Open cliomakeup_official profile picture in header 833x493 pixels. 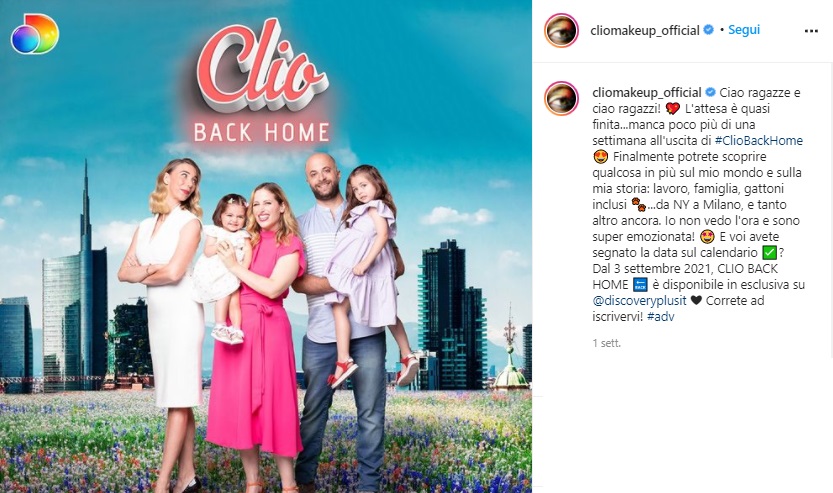561,30
